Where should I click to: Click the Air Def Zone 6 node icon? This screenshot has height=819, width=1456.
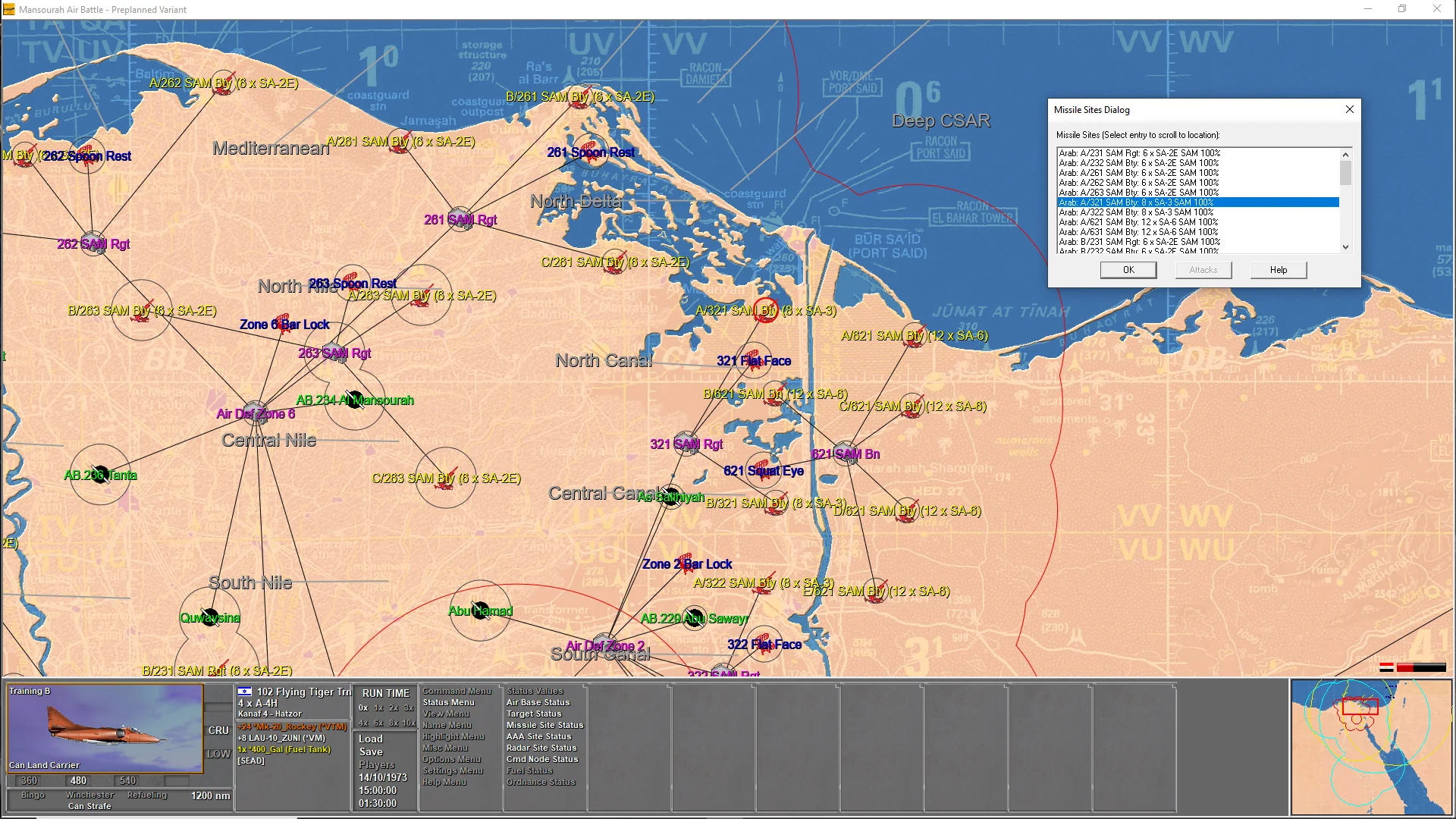pos(256,414)
